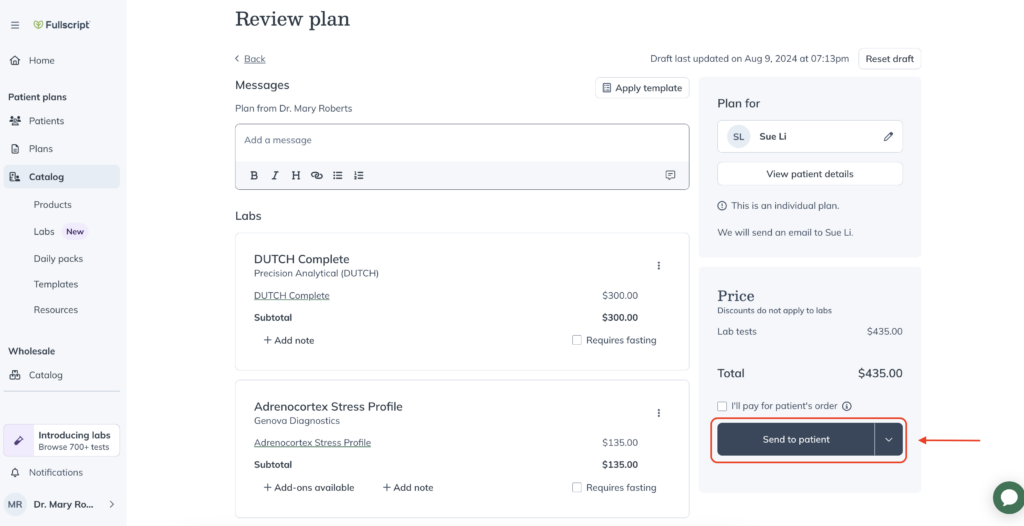1024x526 pixels.
Task: Show info about paying for patient's order
Action: (x=847, y=406)
